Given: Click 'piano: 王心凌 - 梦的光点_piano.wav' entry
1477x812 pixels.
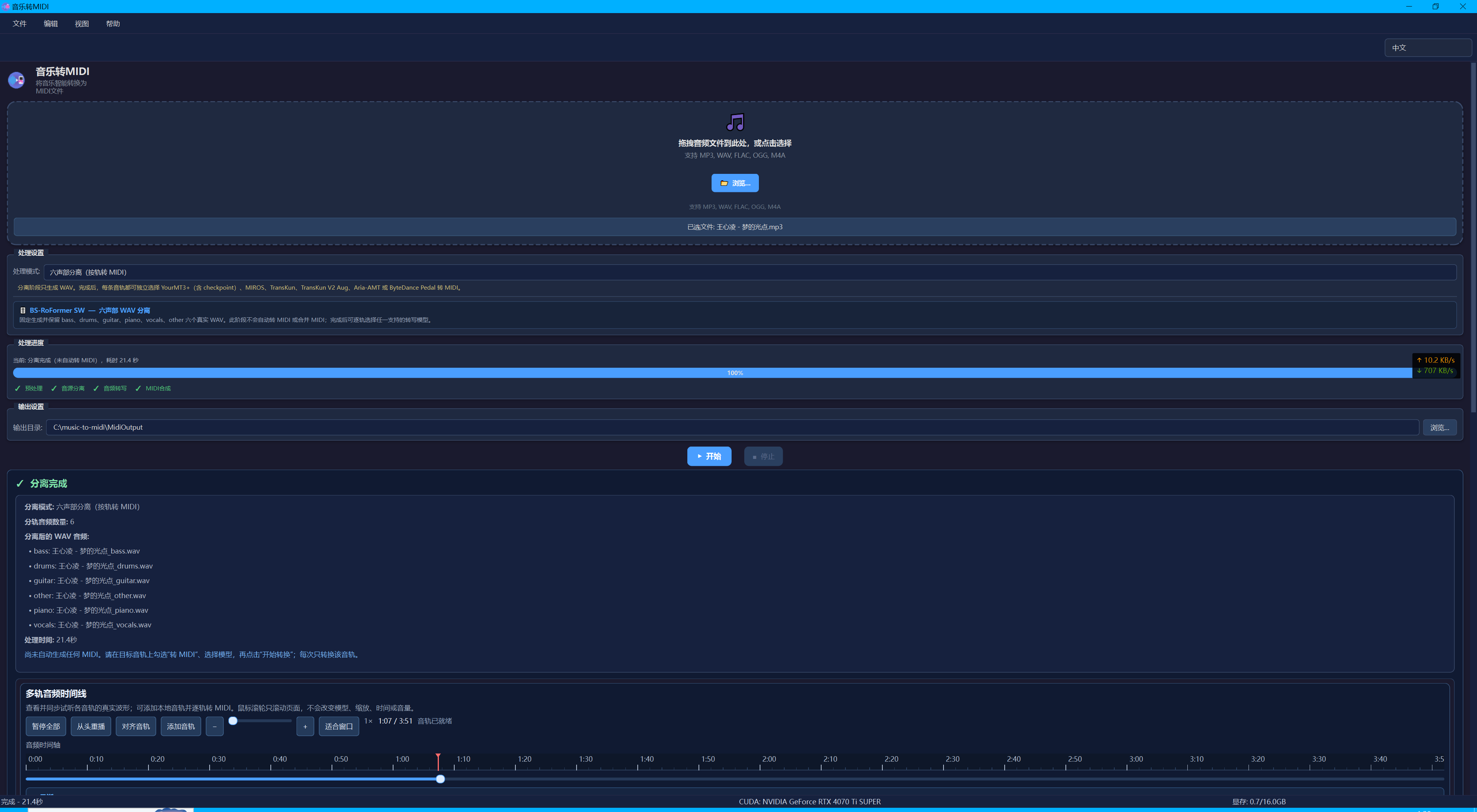Looking at the screenshot, I should 91,610.
